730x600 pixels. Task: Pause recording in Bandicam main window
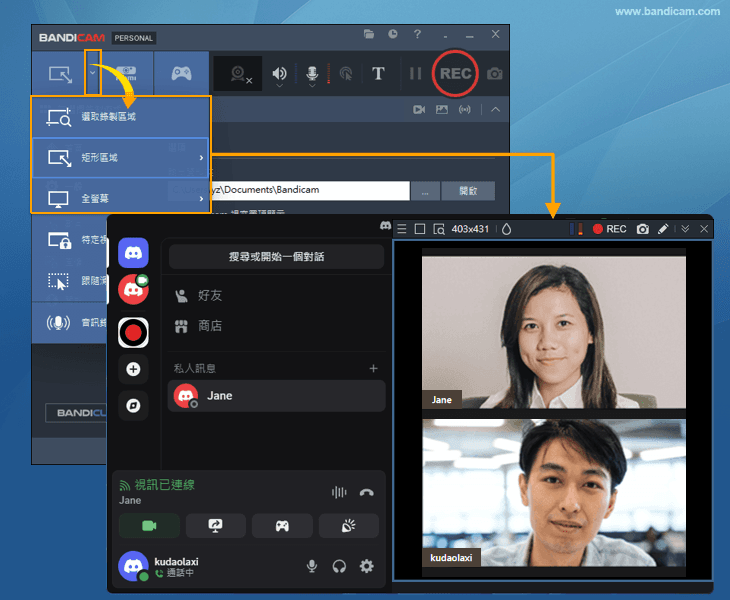coord(415,74)
